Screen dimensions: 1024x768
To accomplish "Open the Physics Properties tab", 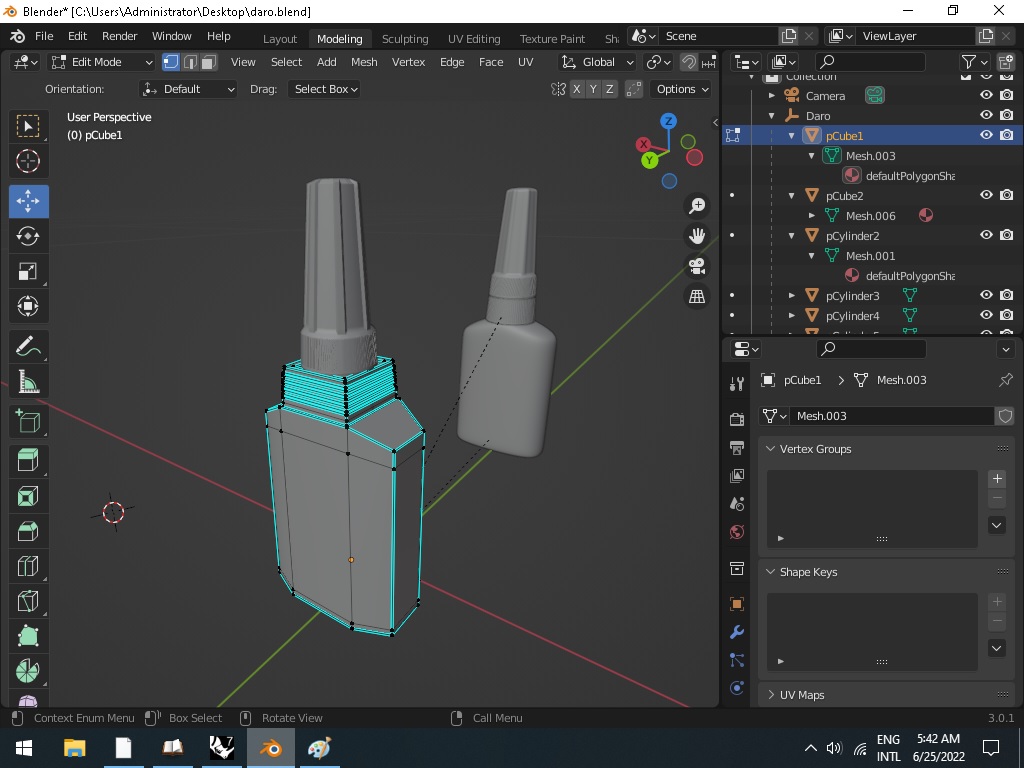I will point(736,685).
